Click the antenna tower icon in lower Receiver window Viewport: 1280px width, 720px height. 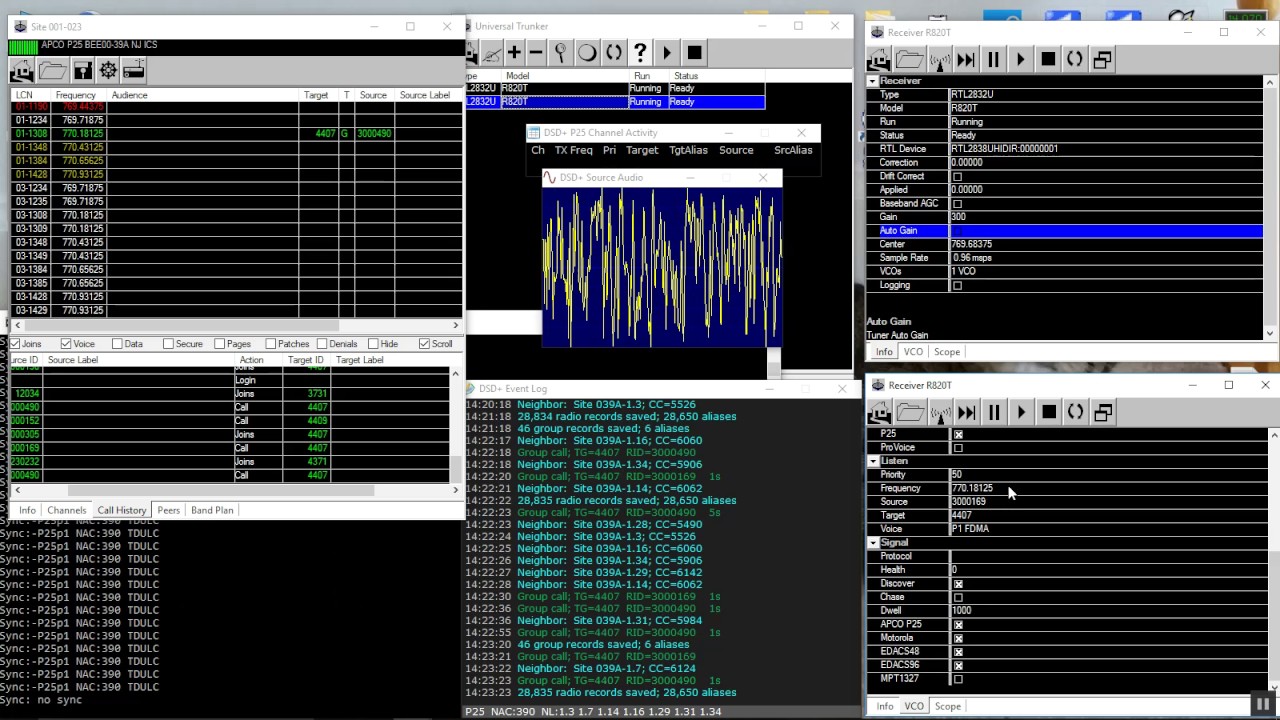click(940, 412)
